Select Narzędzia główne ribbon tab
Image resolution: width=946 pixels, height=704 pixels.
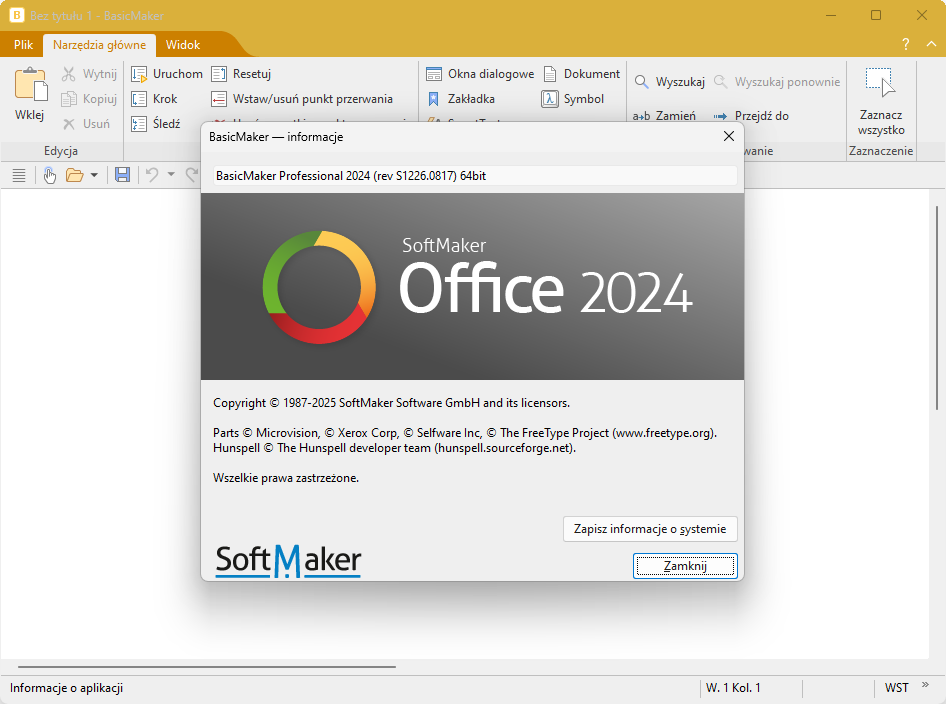coord(100,45)
